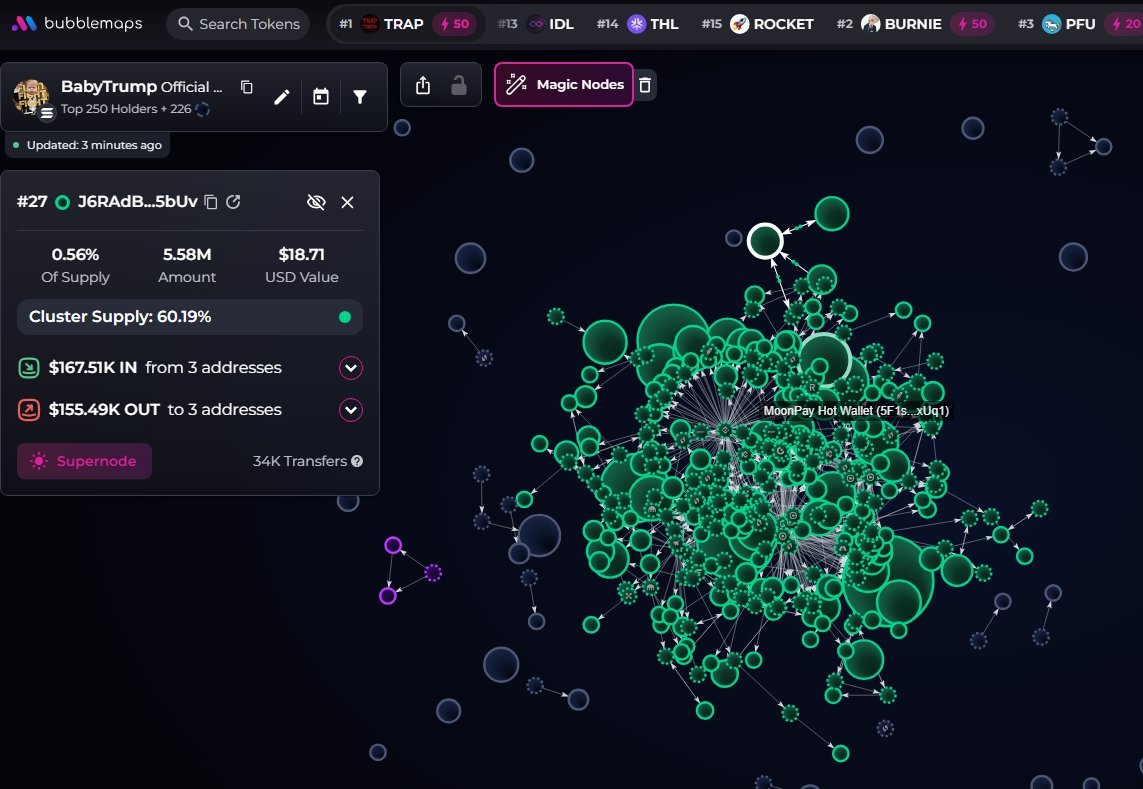Activate the Magic Nodes button
This screenshot has width=1143, height=789.
563,85
